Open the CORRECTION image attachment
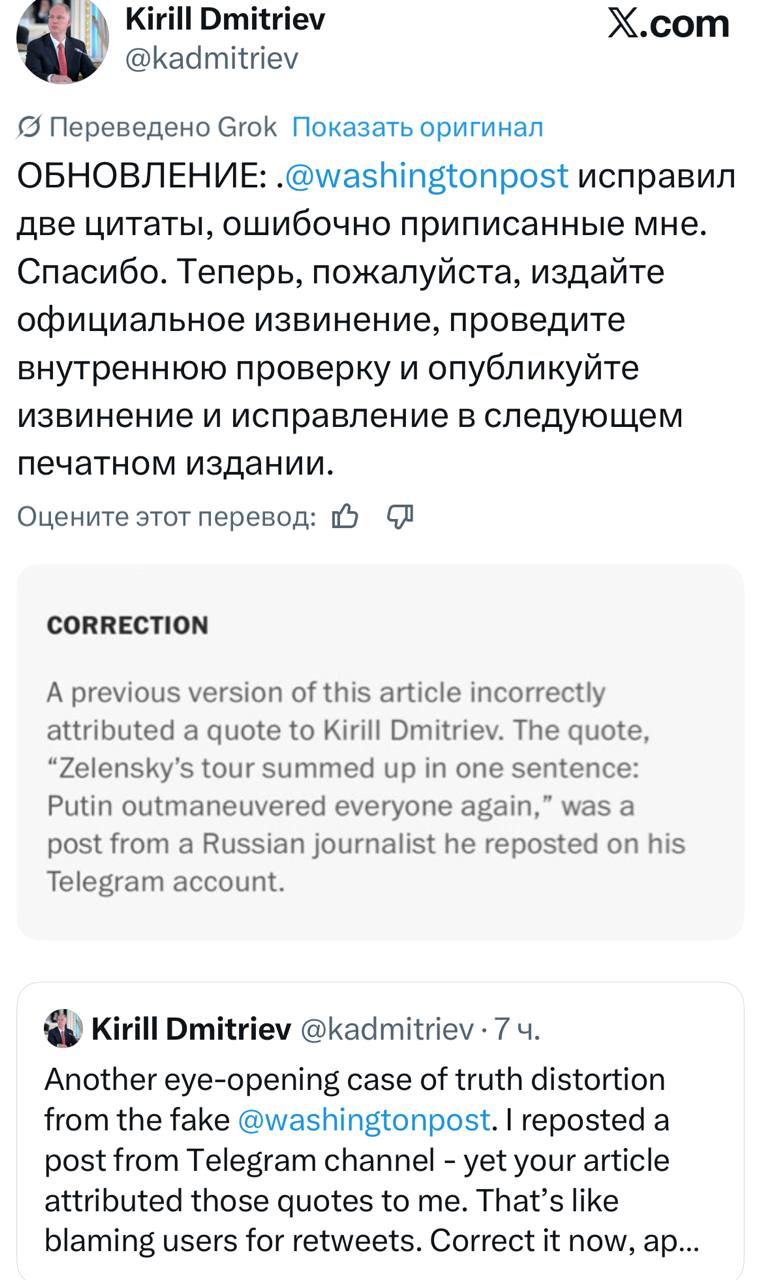The image size is (761, 1280). tap(380, 752)
